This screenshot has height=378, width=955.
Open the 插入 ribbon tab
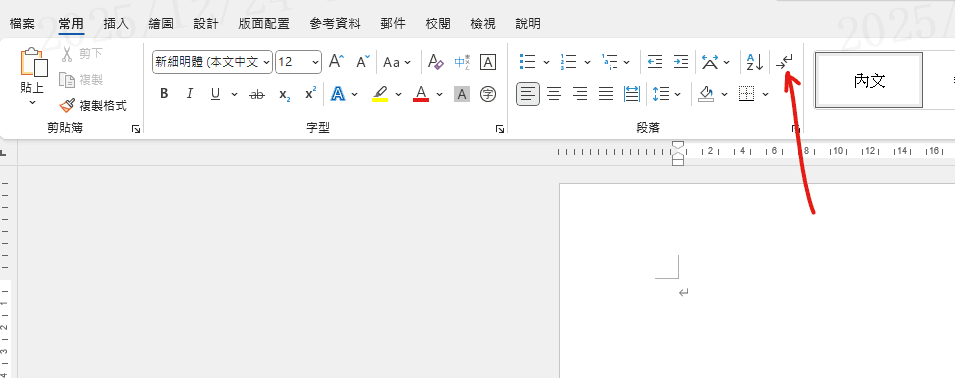(x=116, y=24)
